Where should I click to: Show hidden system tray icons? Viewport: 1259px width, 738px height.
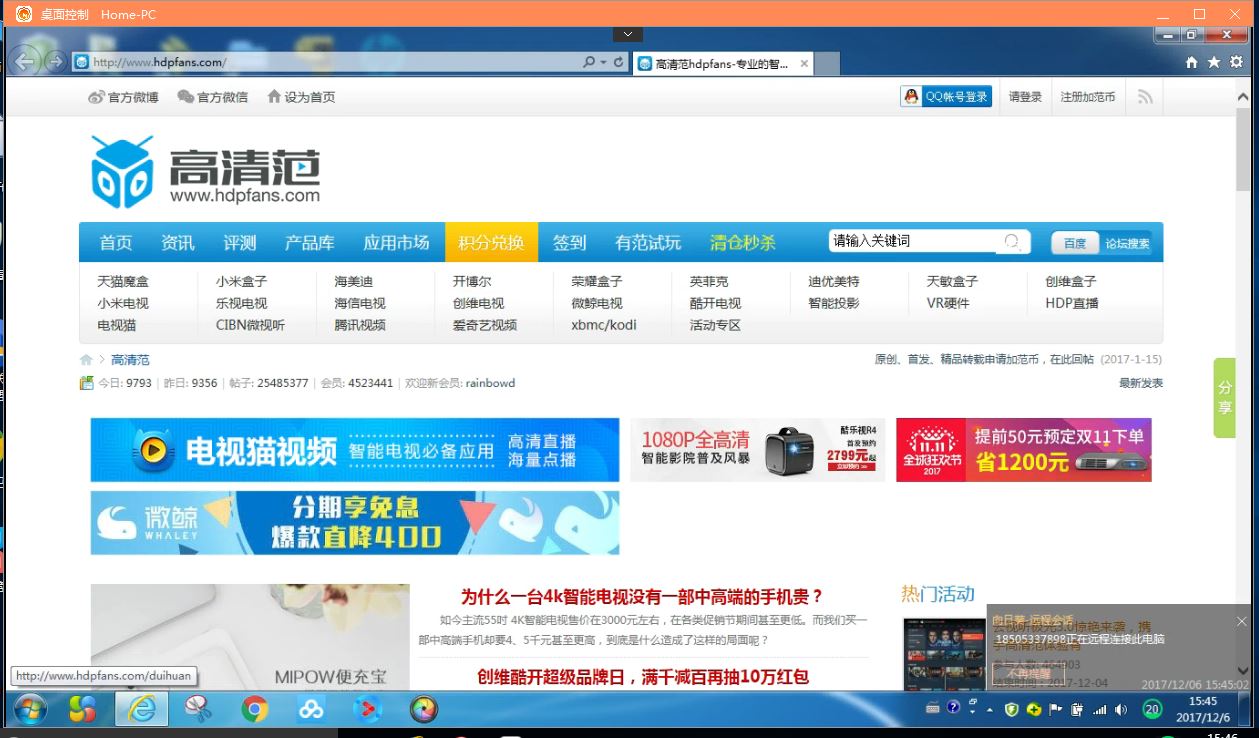990,709
